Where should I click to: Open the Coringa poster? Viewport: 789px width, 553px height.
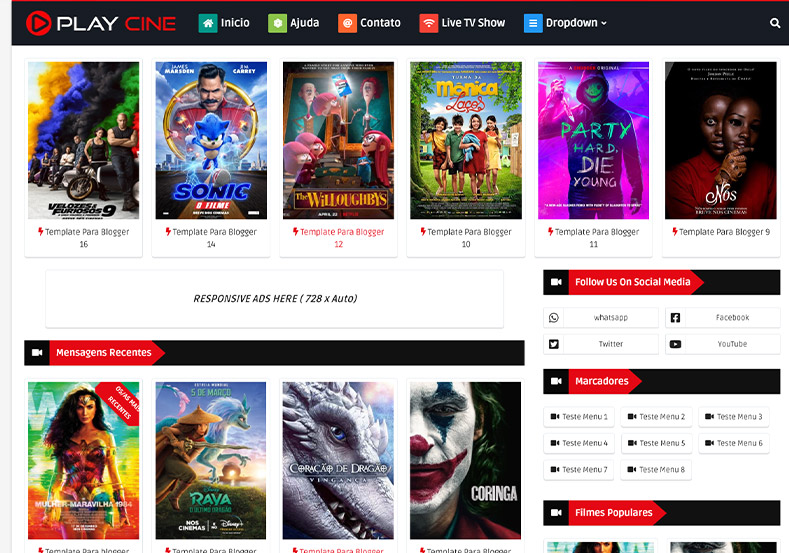pos(465,460)
